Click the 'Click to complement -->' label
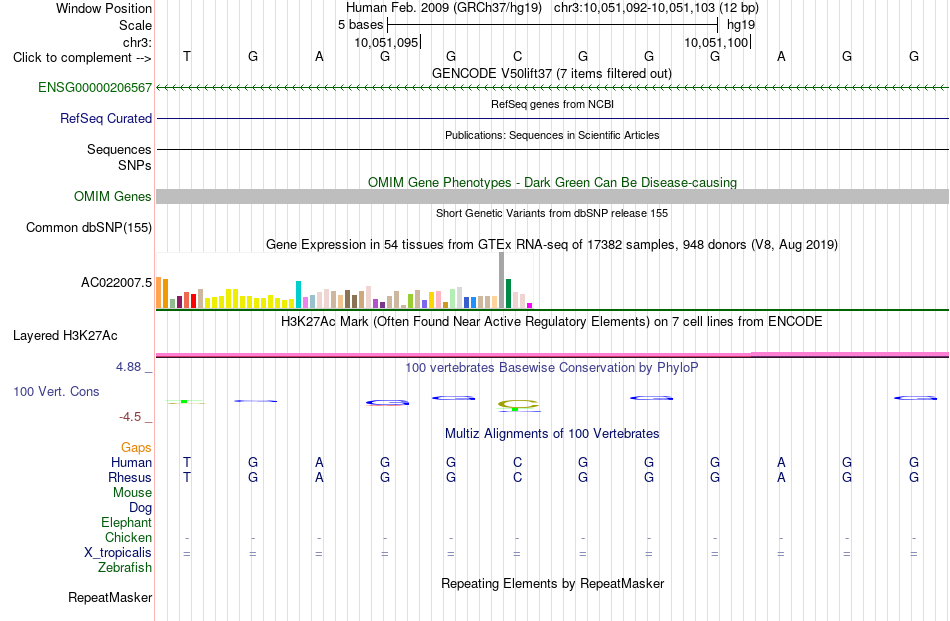The width and height of the screenshot is (950, 621). pos(82,58)
